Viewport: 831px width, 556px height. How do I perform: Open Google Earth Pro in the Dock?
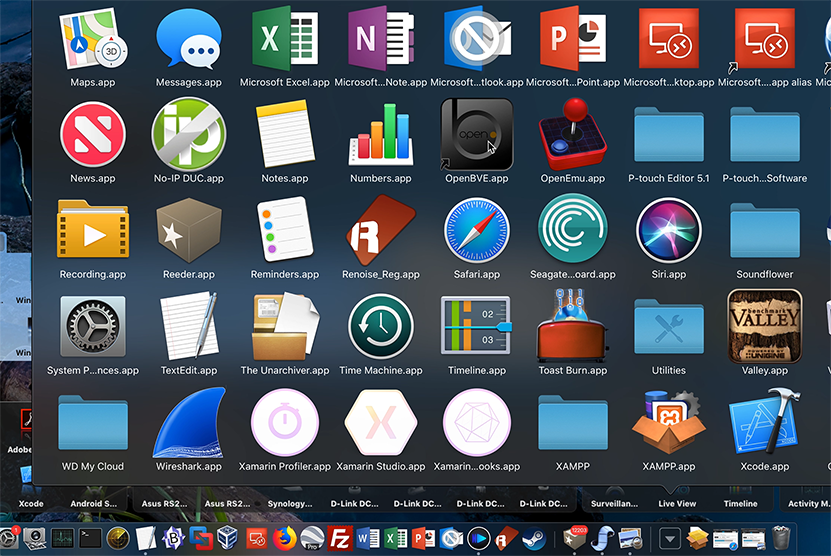tap(312, 539)
